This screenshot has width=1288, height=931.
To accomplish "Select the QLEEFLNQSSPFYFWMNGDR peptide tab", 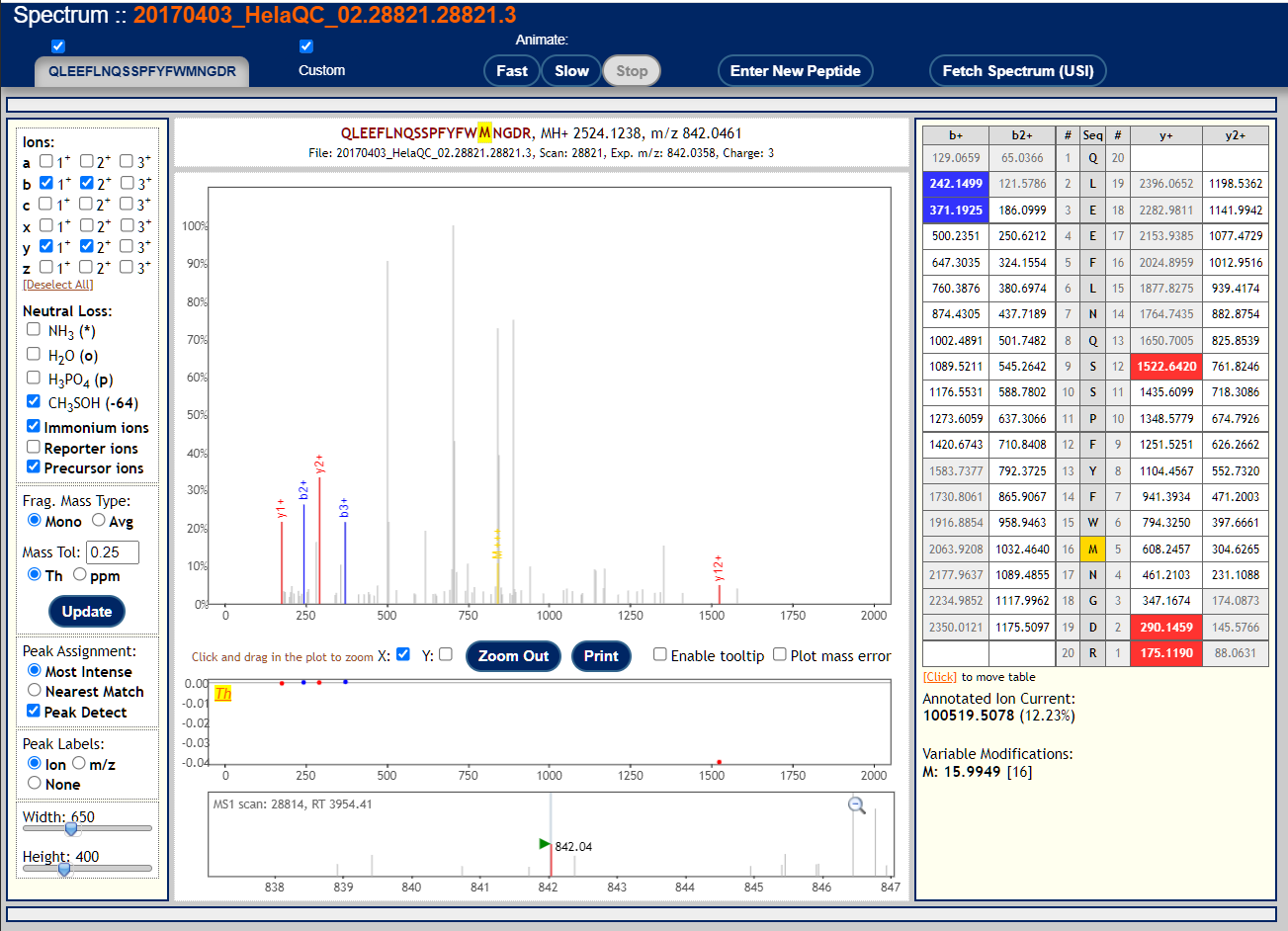I will pyautogui.click(x=142, y=71).
